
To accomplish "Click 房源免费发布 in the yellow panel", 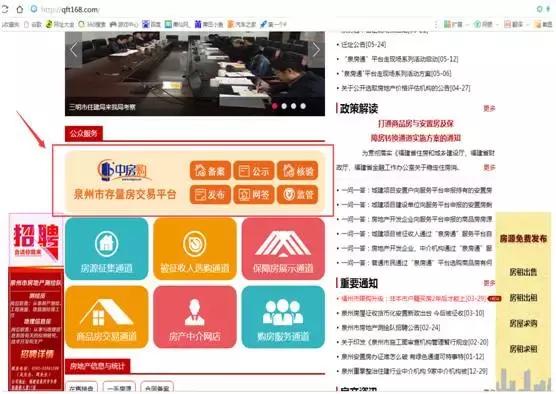I will coord(523,239).
